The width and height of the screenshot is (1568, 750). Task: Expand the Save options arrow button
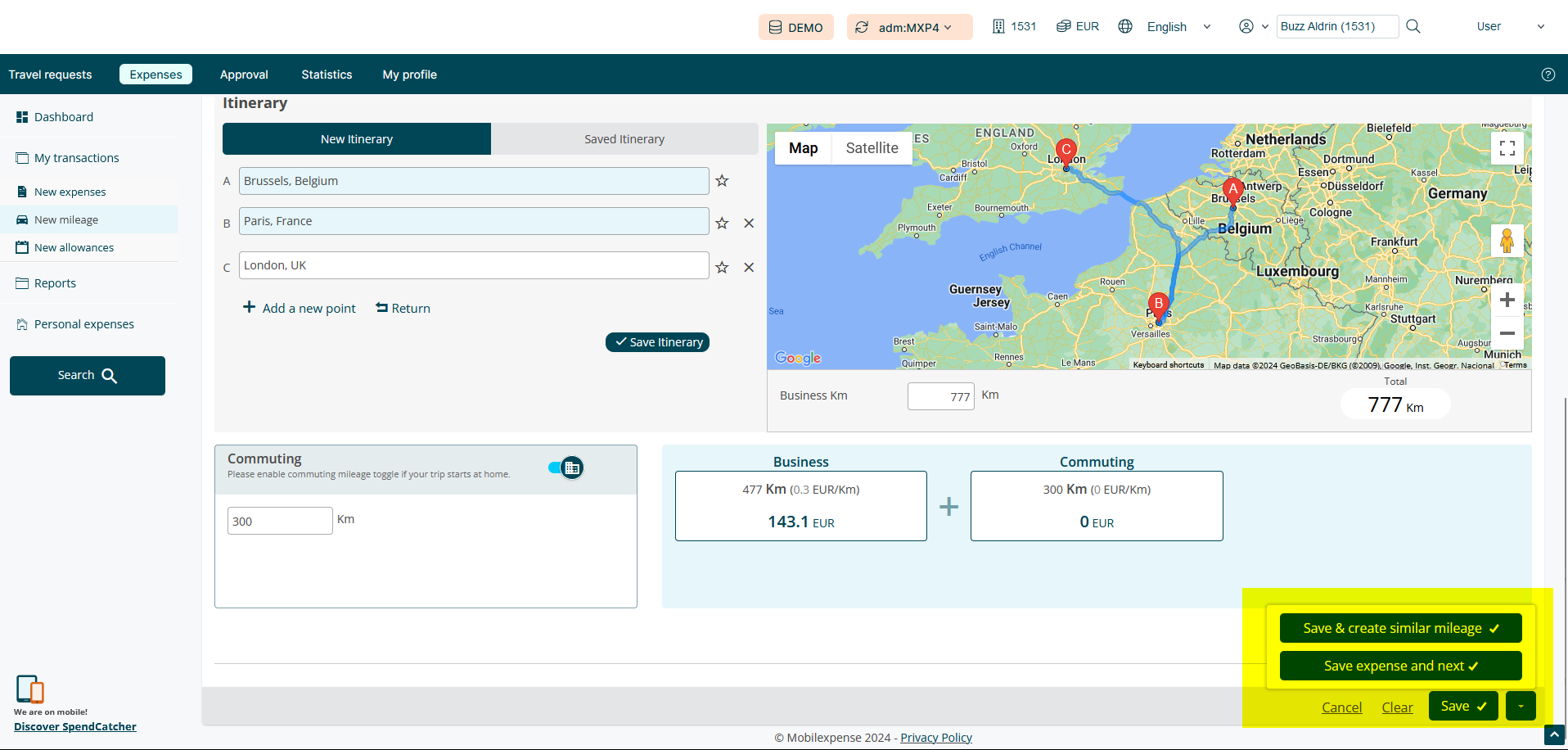click(x=1521, y=706)
